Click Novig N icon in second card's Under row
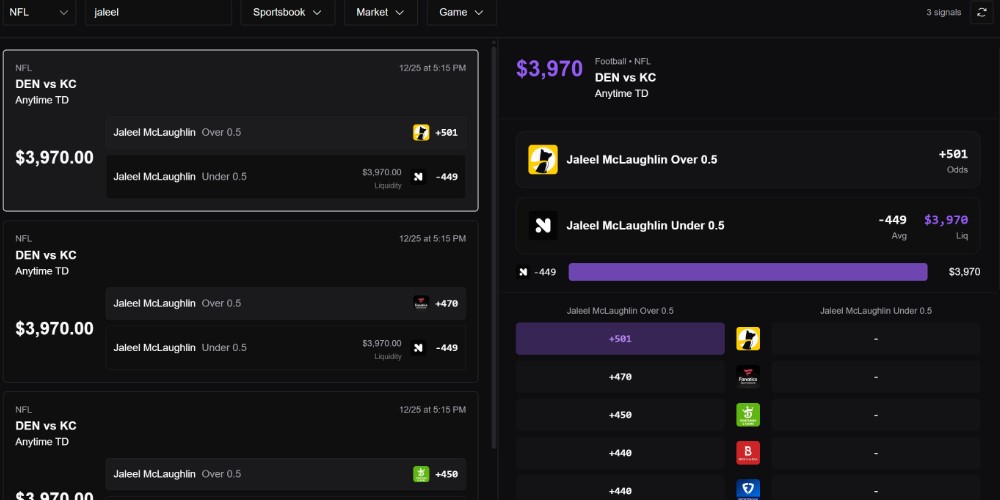Image resolution: width=1000 pixels, height=500 pixels. 418,348
